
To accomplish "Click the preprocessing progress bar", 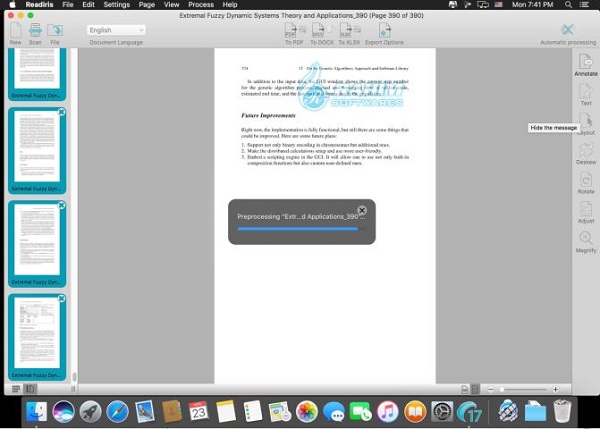I will [301, 229].
